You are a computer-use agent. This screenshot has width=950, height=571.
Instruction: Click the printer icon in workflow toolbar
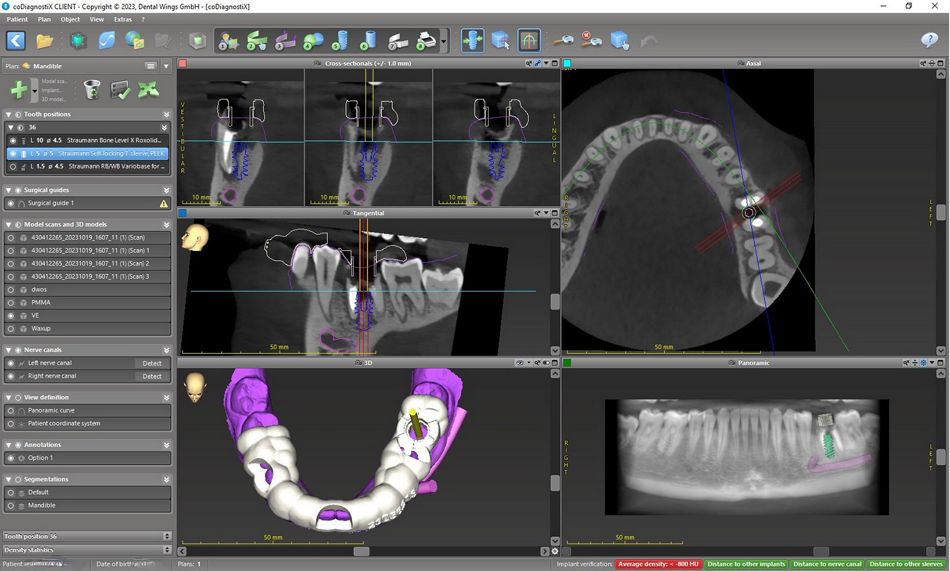(427, 41)
